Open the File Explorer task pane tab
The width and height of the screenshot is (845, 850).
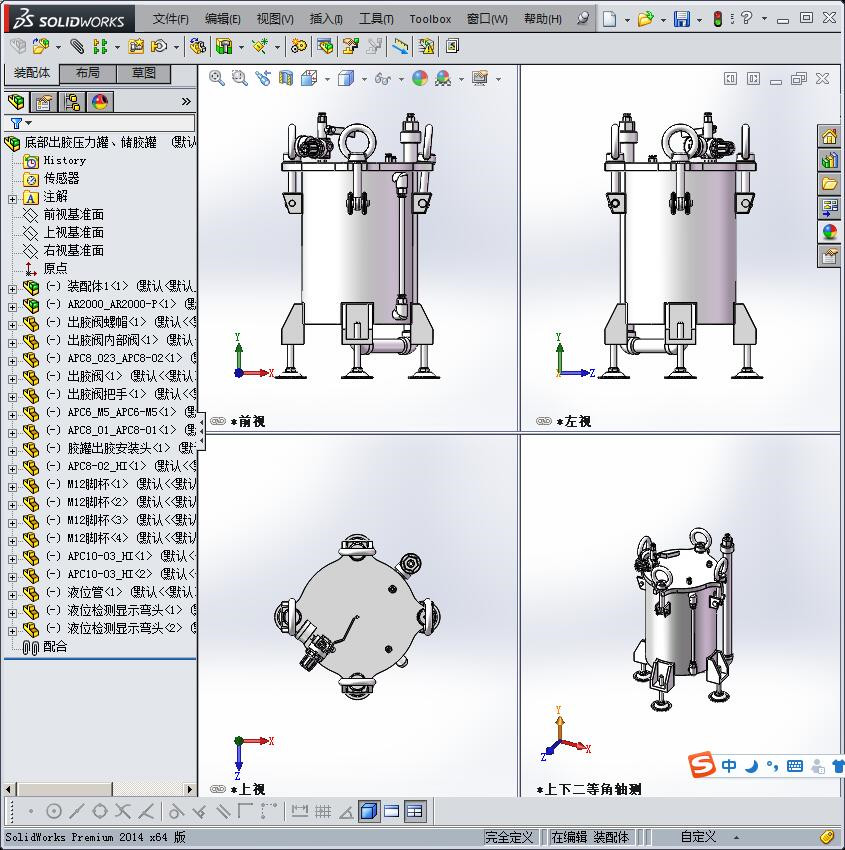click(829, 184)
